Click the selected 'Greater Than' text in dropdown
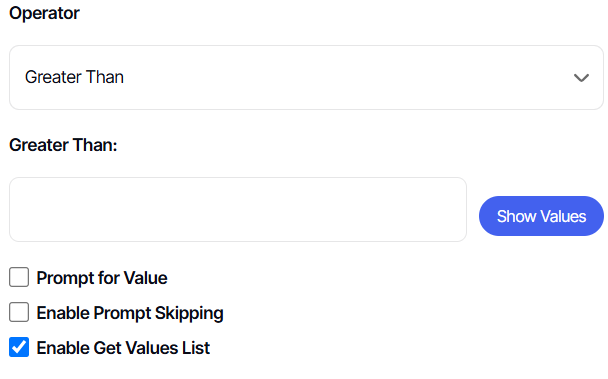Screen dimensions: 608x379 coord(74,77)
